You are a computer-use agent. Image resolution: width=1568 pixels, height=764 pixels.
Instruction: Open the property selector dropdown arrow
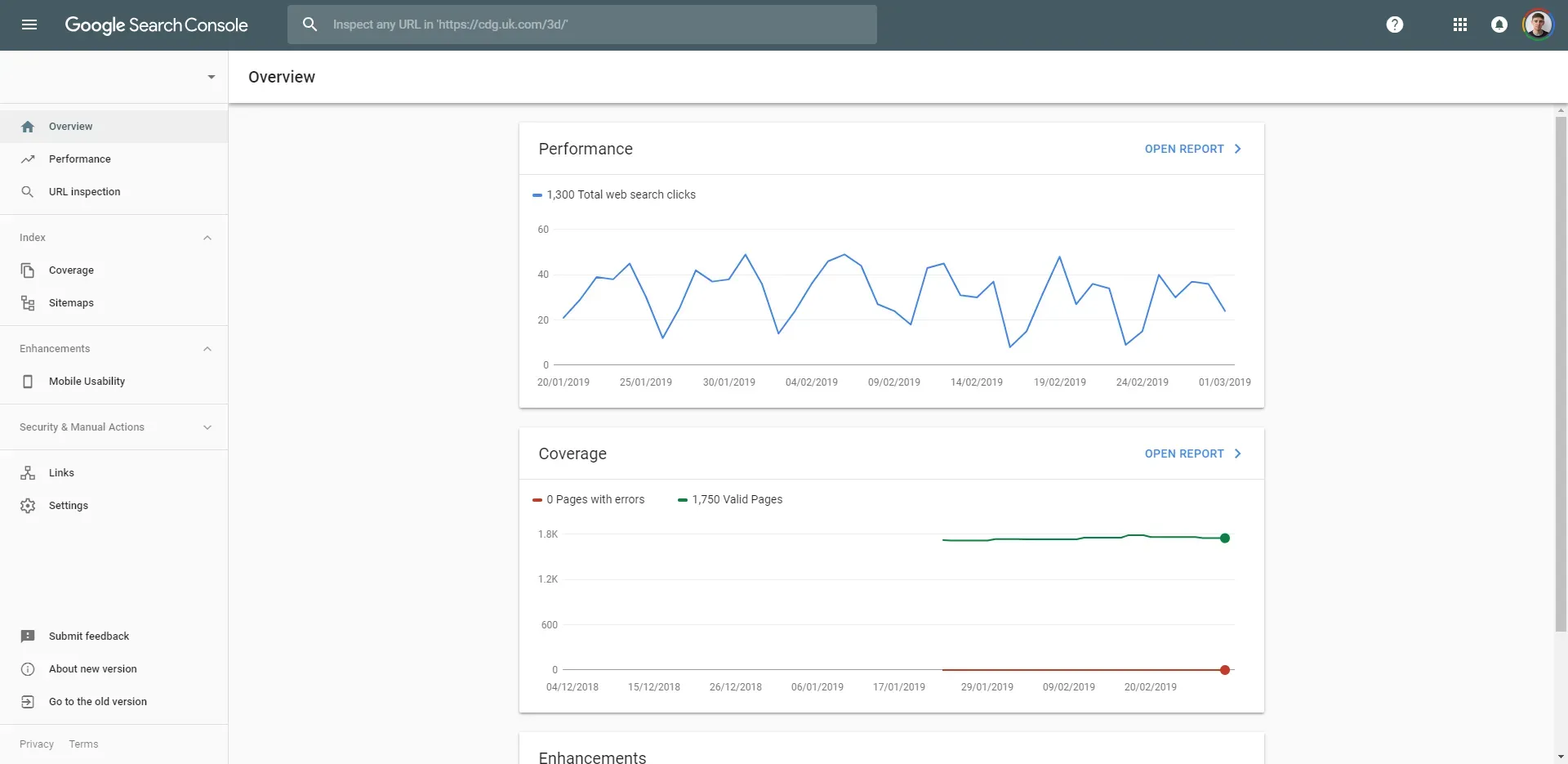[212, 77]
